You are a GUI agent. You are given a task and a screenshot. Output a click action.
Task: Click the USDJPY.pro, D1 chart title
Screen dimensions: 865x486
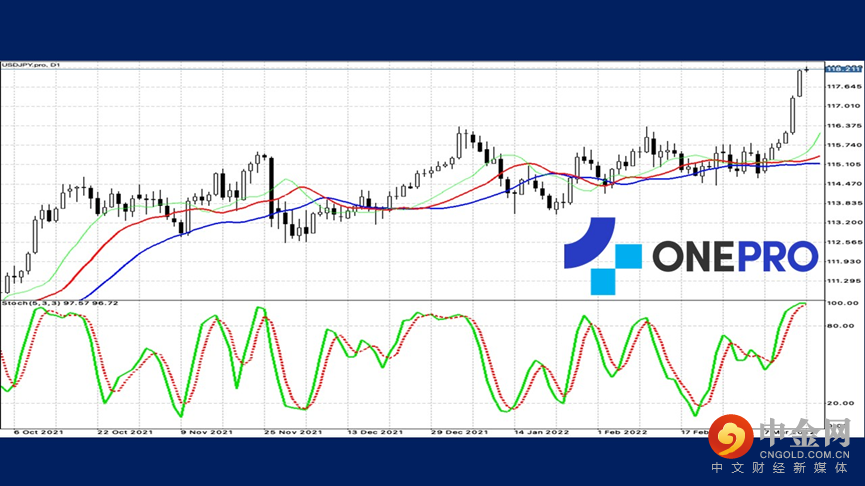point(31,65)
